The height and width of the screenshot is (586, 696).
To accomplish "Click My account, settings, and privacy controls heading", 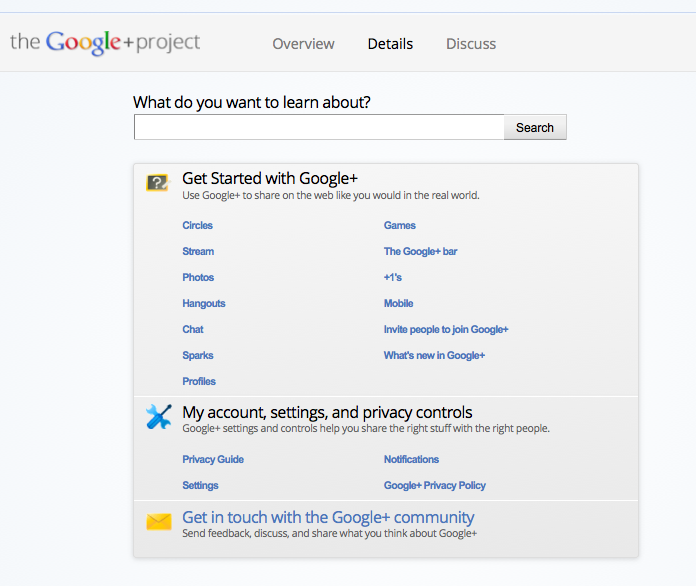I will click(x=327, y=412).
